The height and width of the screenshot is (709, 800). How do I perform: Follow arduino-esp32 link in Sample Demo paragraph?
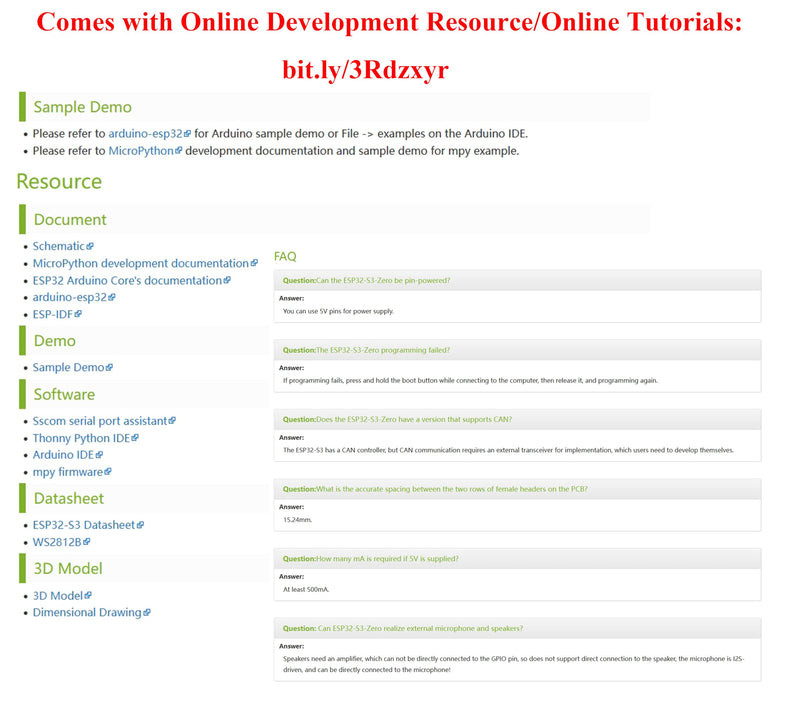(145, 133)
